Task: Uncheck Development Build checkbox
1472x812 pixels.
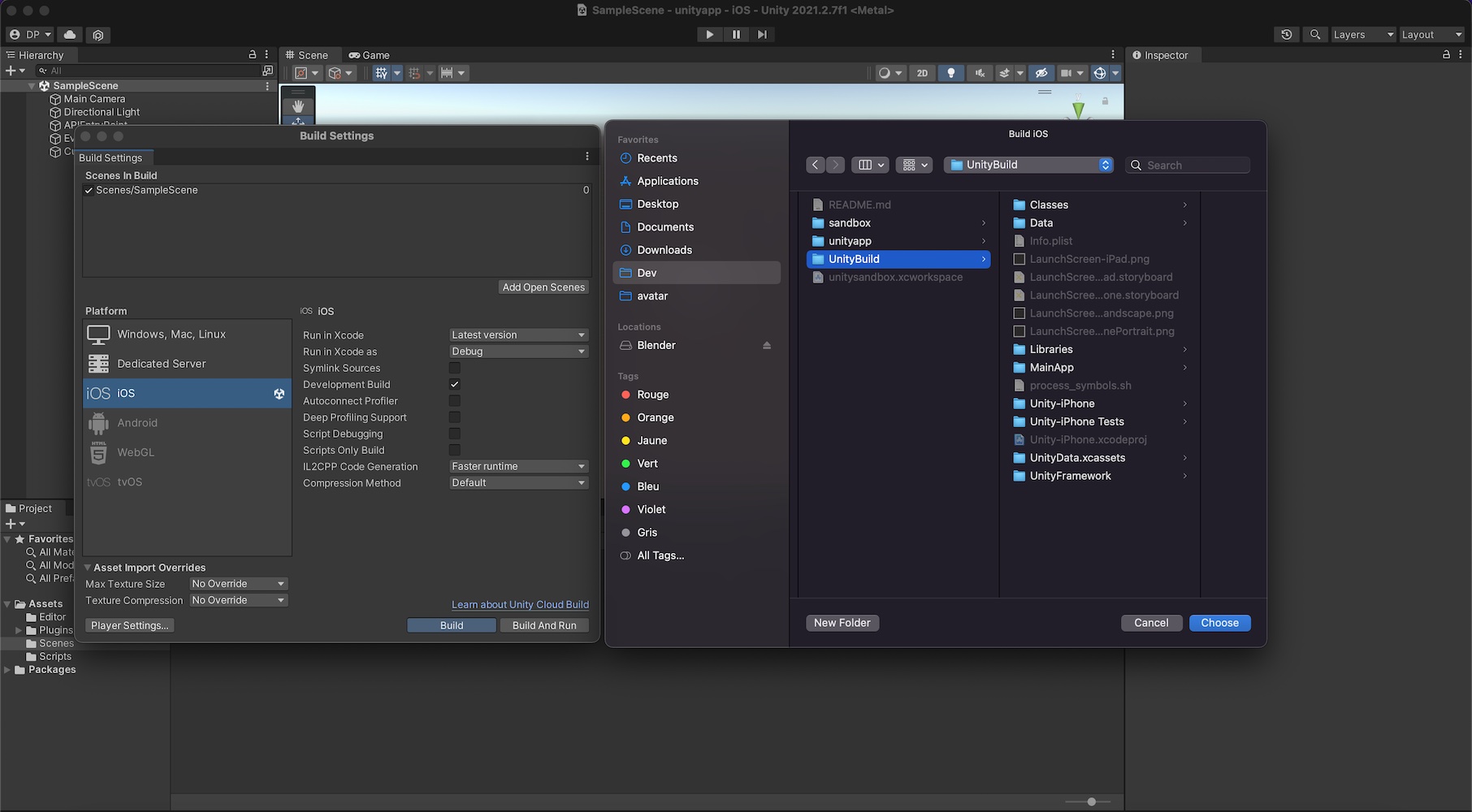Action: click(455, 384)
